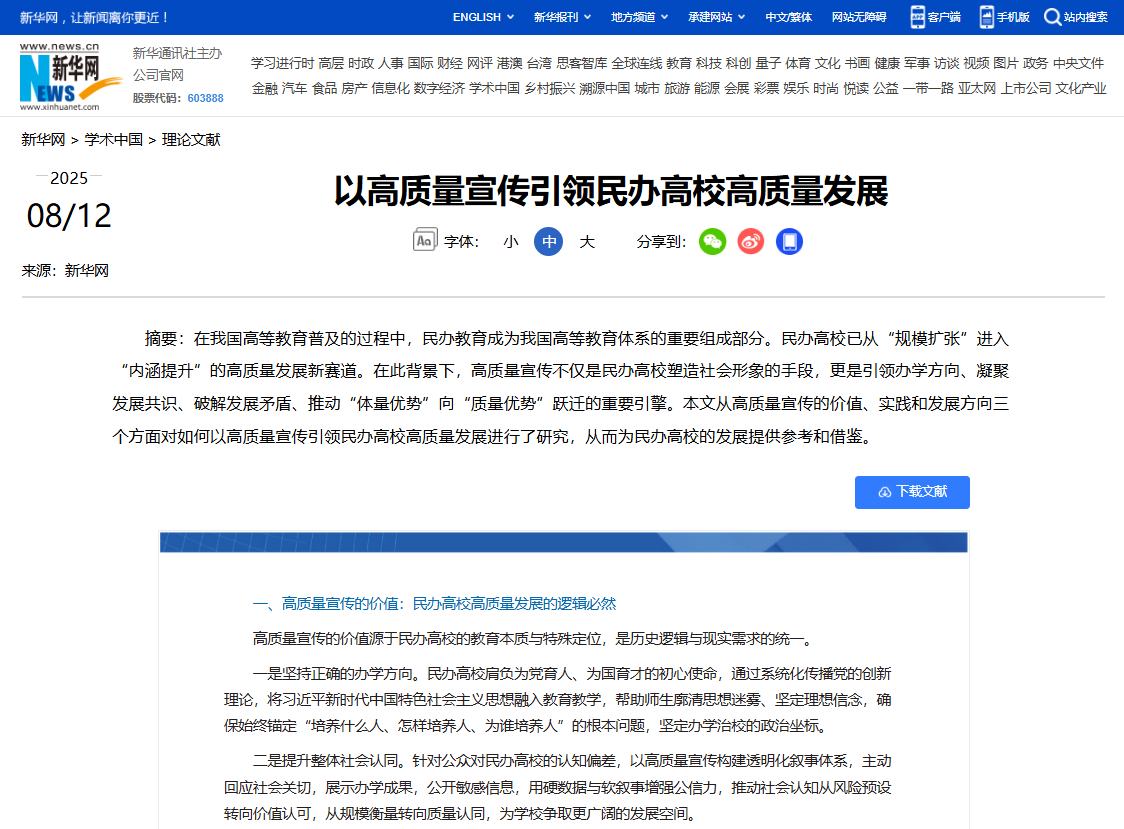Open the 财经 navigation item

pyautogui.click(x=450, y=63)
